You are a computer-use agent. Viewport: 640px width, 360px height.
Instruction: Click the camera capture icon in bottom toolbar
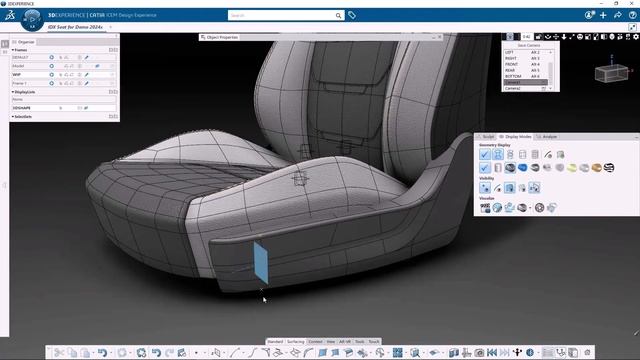[479, 352]
